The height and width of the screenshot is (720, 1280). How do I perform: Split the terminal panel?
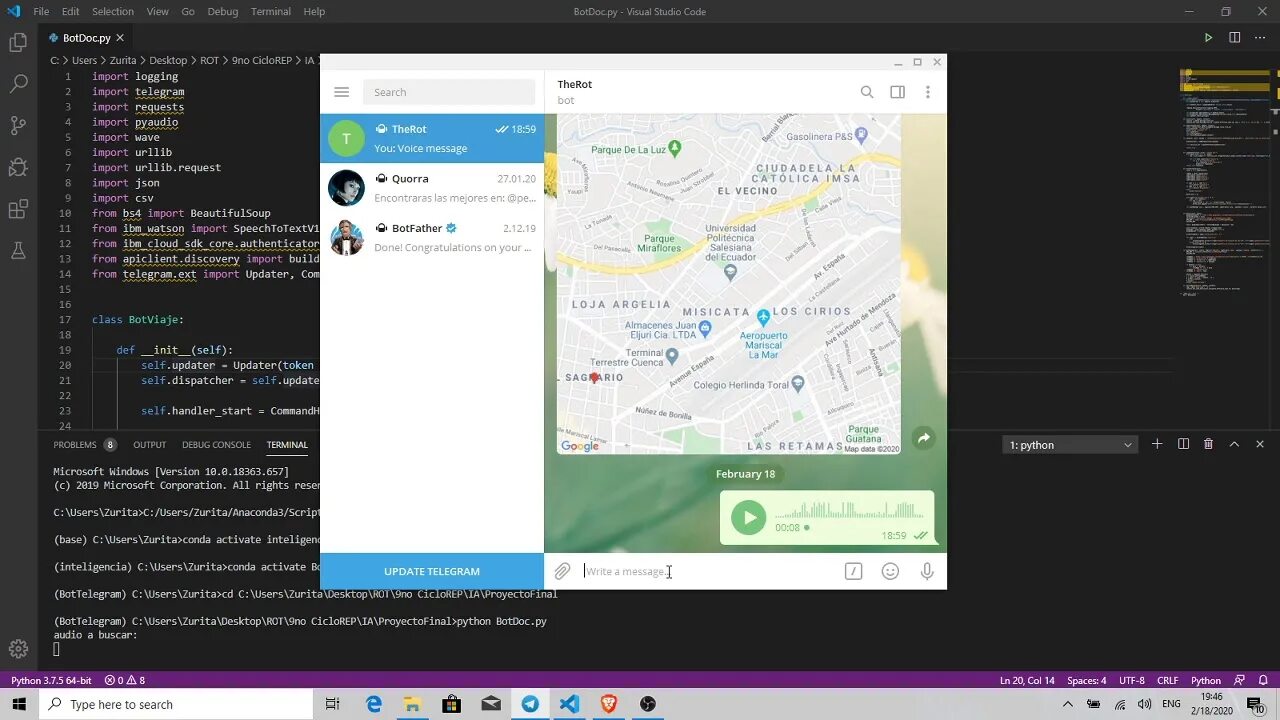coord(1183,444)
